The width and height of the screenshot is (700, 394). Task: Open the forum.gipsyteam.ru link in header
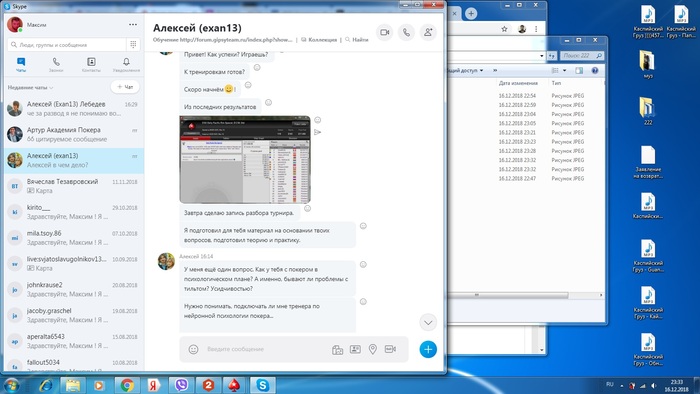(x=236, y=40)
